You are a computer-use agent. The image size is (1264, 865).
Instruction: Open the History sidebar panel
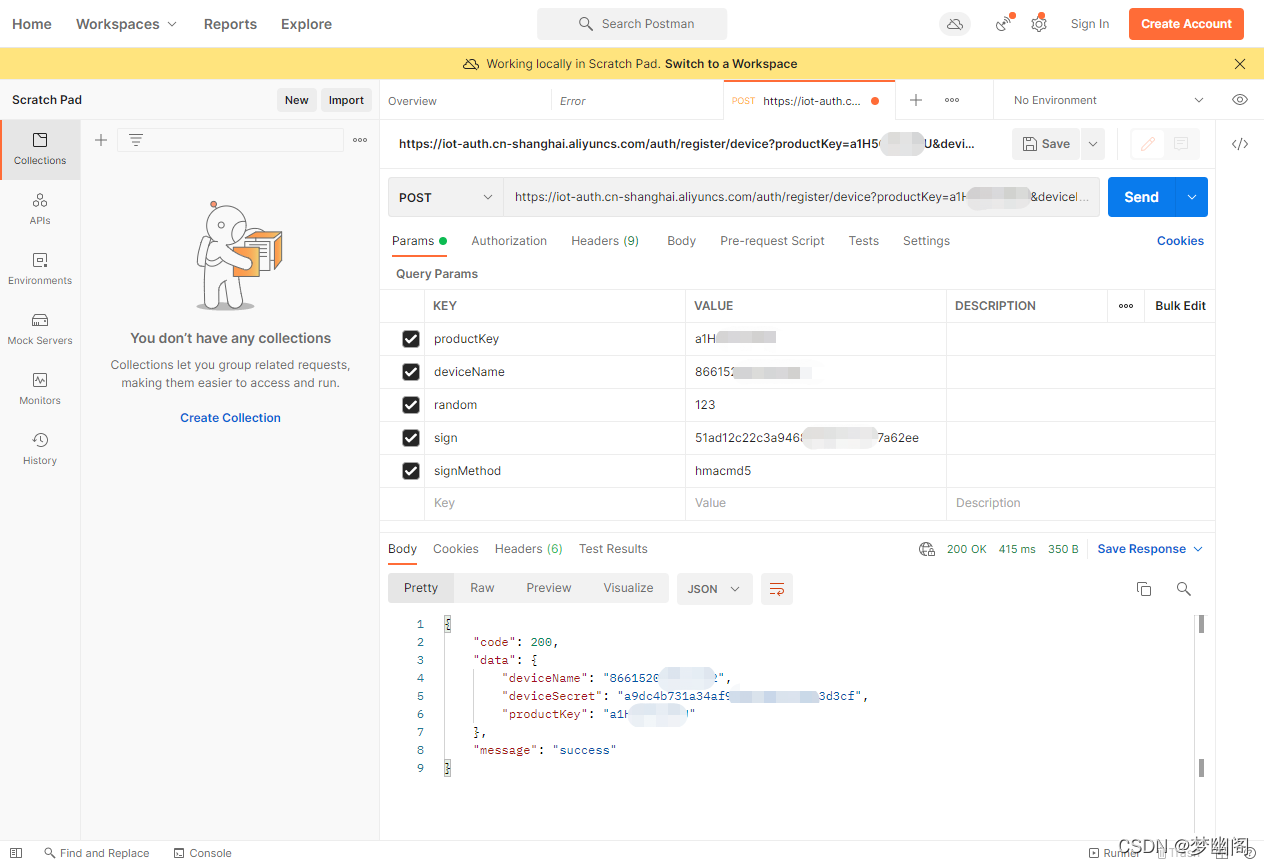point(40,449)
